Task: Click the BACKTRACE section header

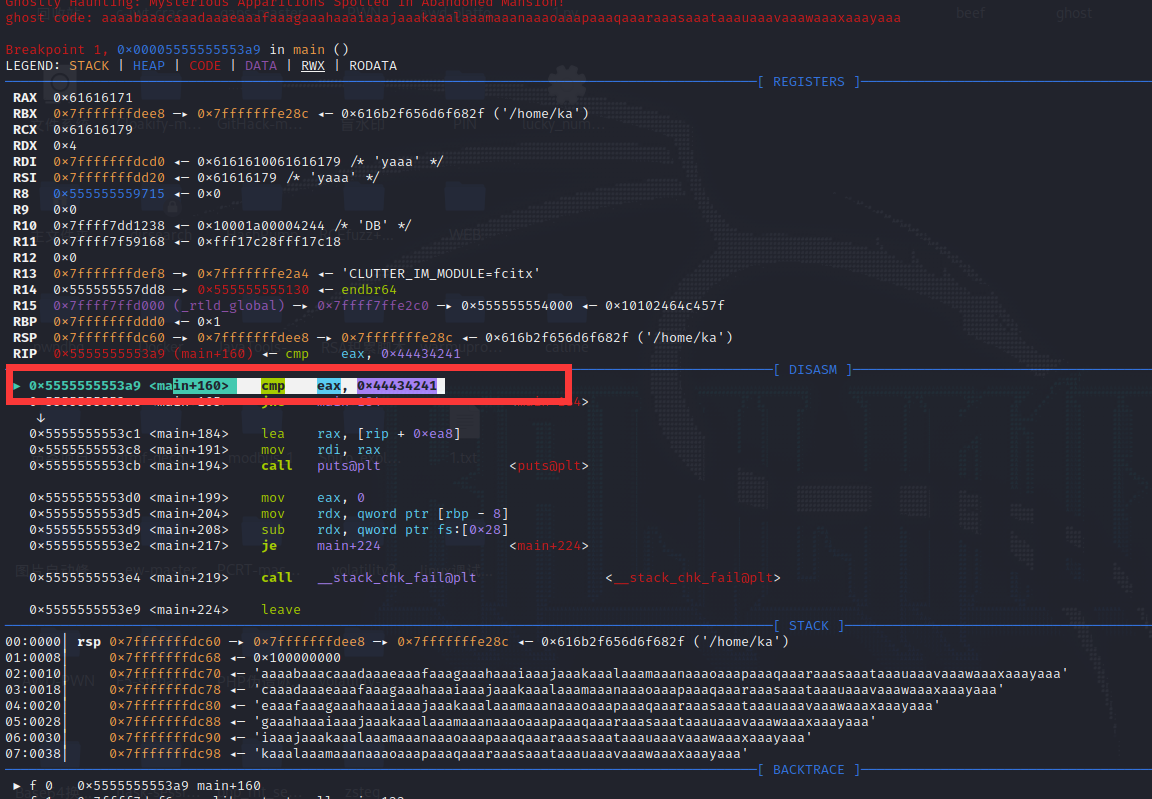Action: 809,770
